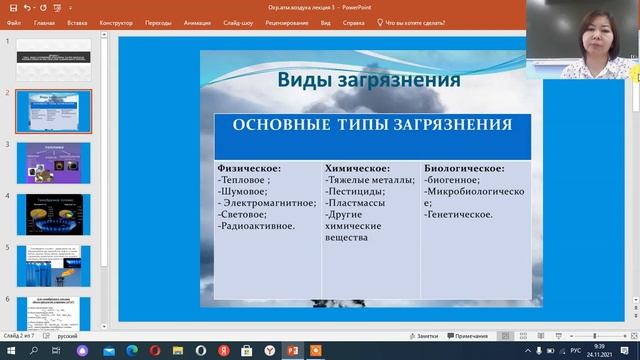Select slide 1 thumbnail
Image resolution: width=640 pixels, height=360 pixels.
coord(53,60)
